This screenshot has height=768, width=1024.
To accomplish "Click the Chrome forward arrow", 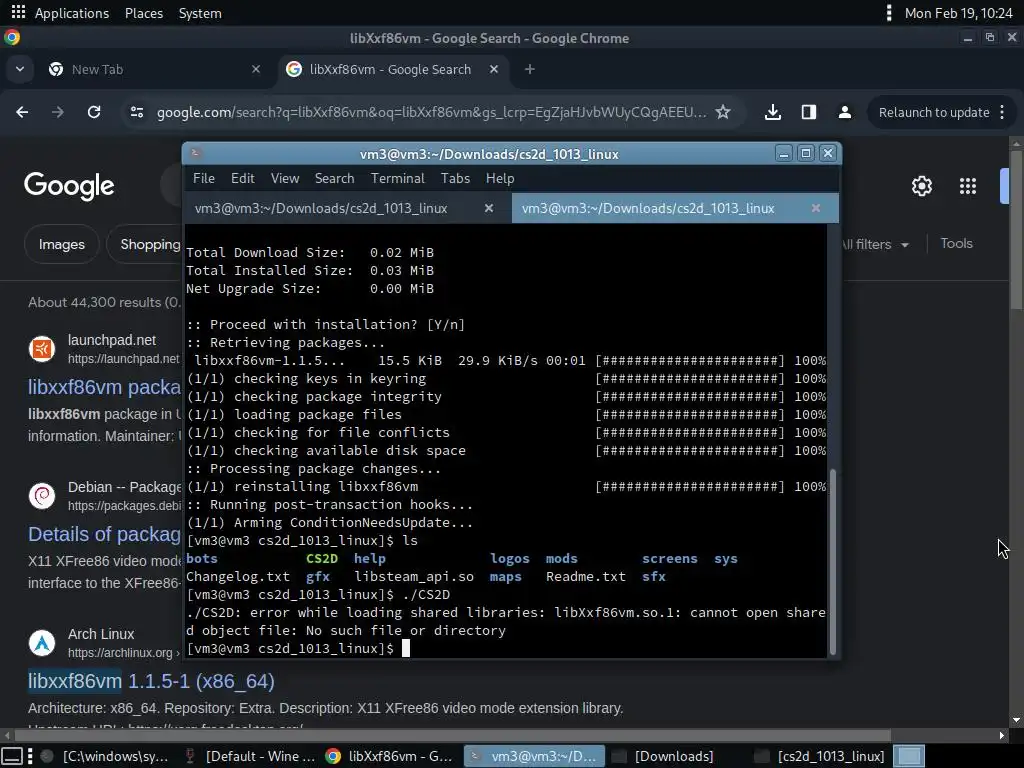I will pos(58,112).
